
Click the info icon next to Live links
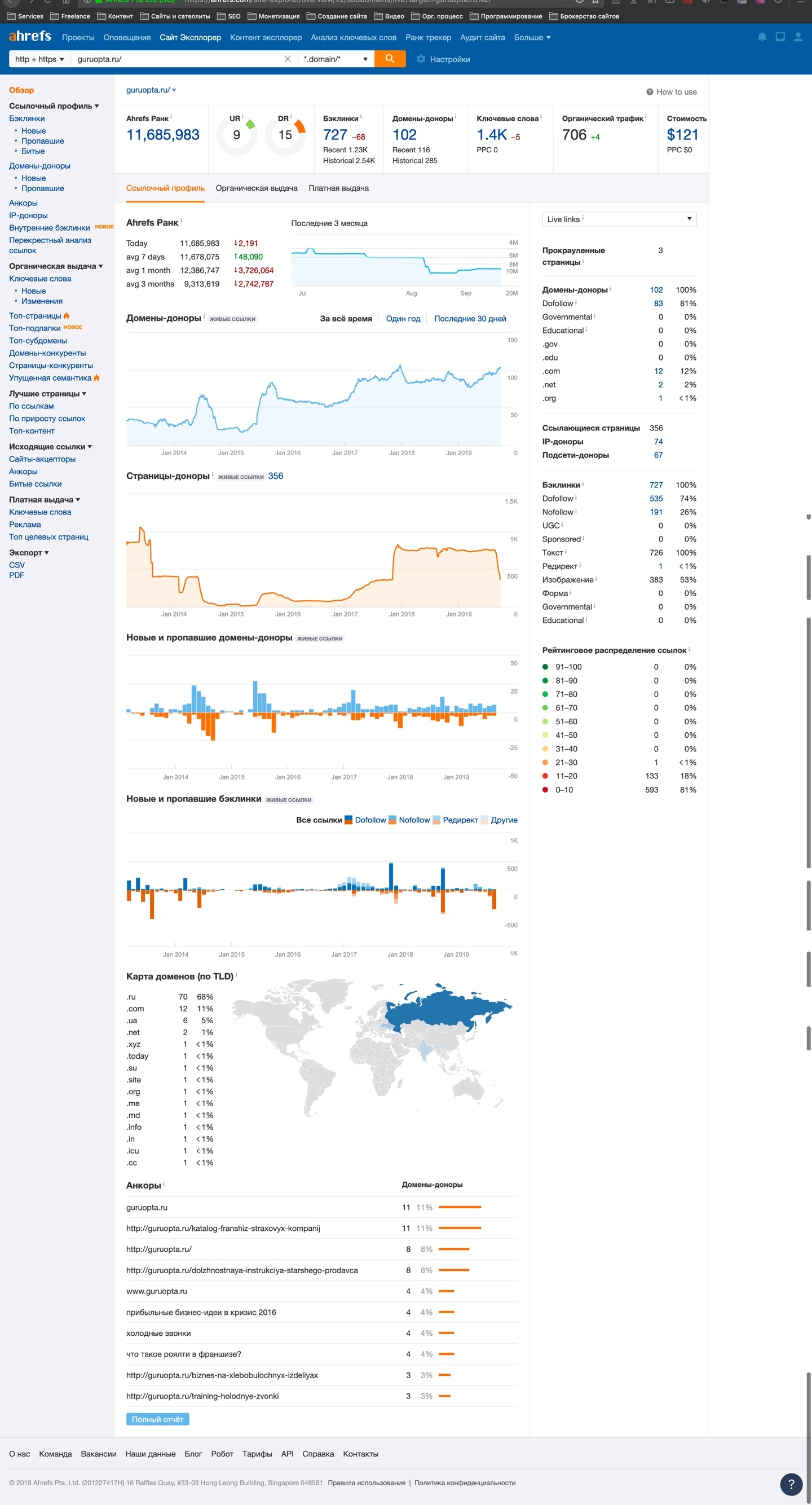[583, 218]
